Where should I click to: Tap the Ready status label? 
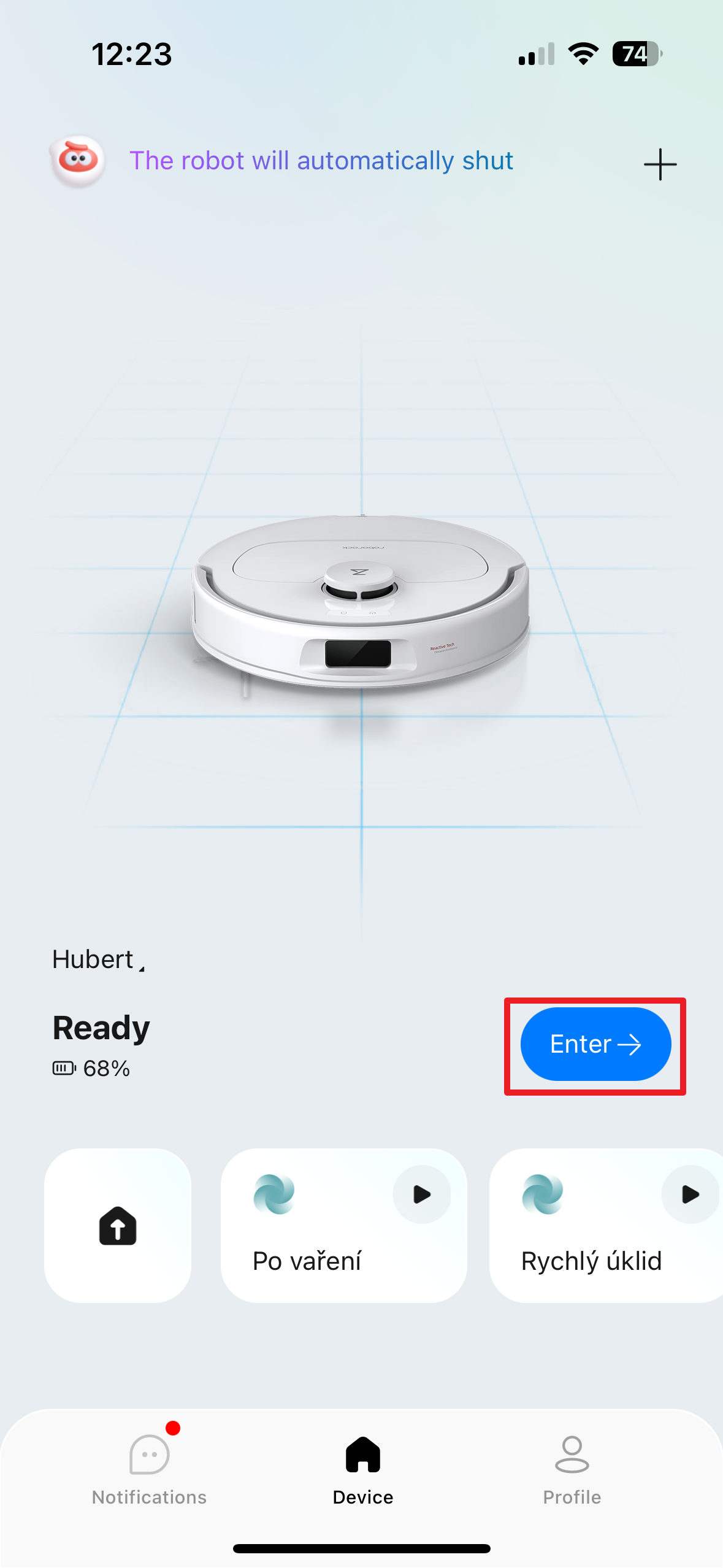coord(101,1028)
